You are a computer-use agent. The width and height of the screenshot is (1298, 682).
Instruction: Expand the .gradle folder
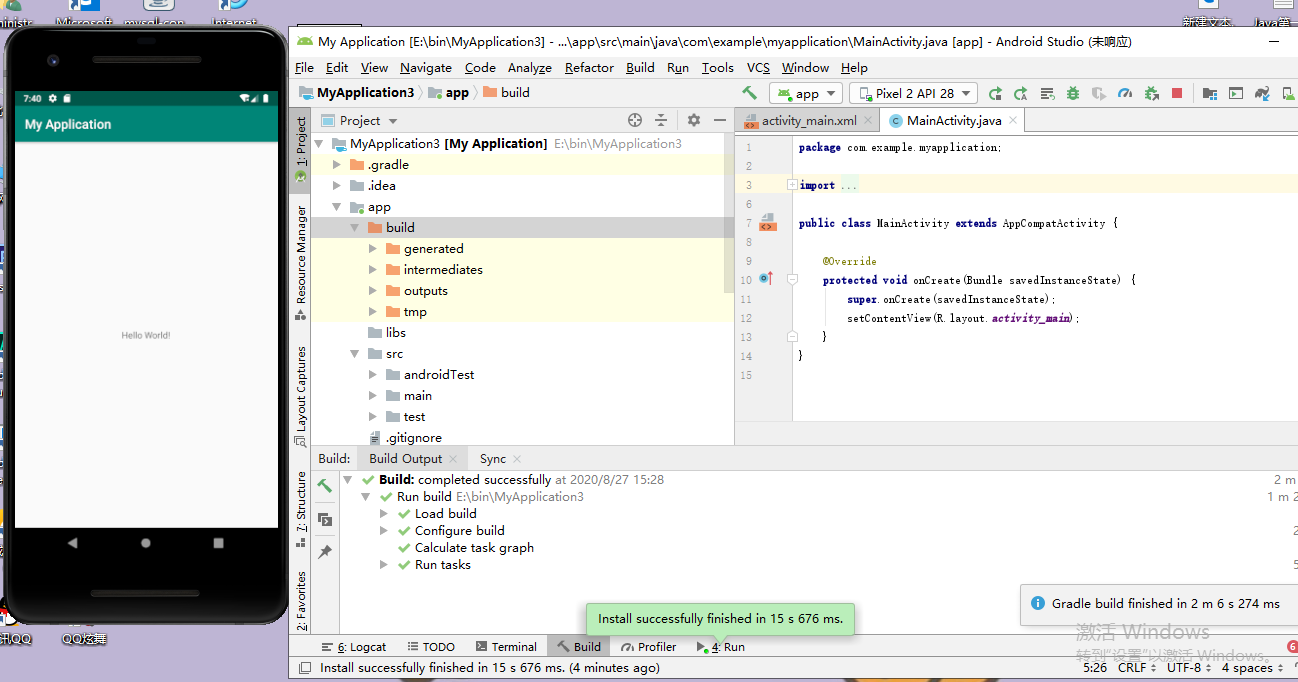pos(337,164)
